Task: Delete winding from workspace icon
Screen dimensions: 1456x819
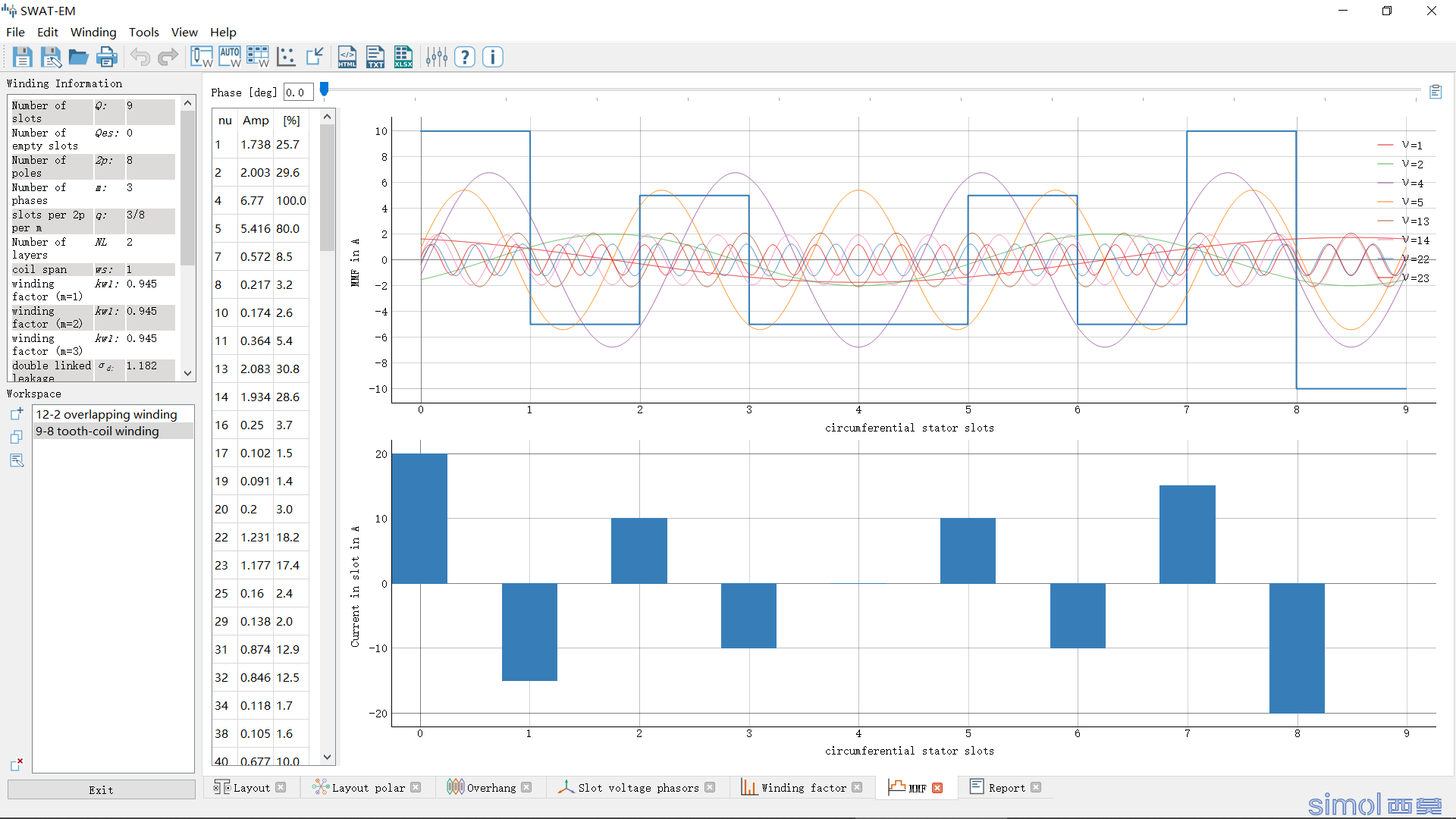Action: pos(17,764)
